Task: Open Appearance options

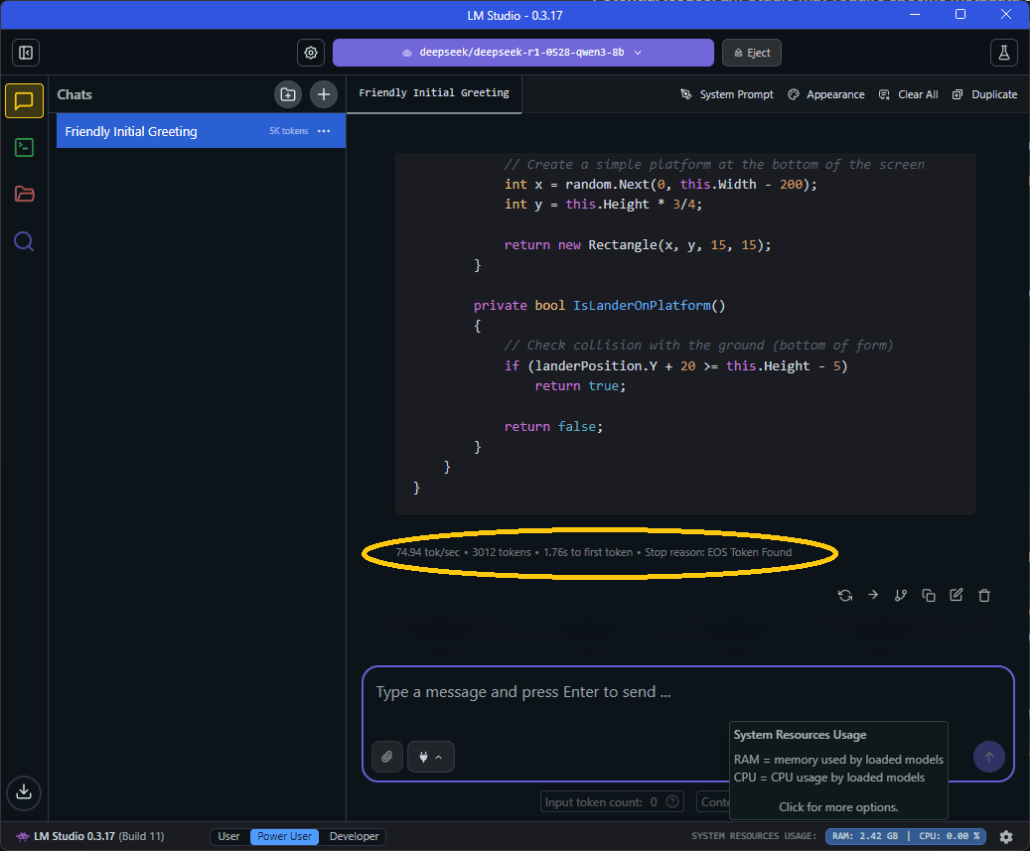Action: click(x=826, y=95)
